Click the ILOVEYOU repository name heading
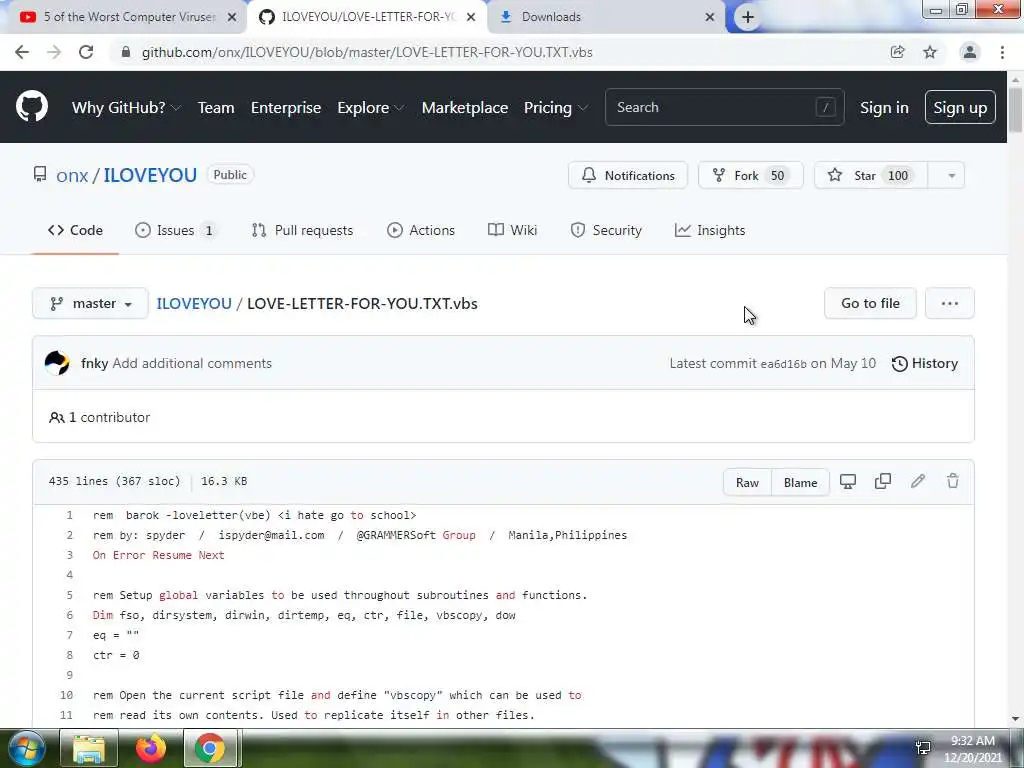 [x=150, y=176]
